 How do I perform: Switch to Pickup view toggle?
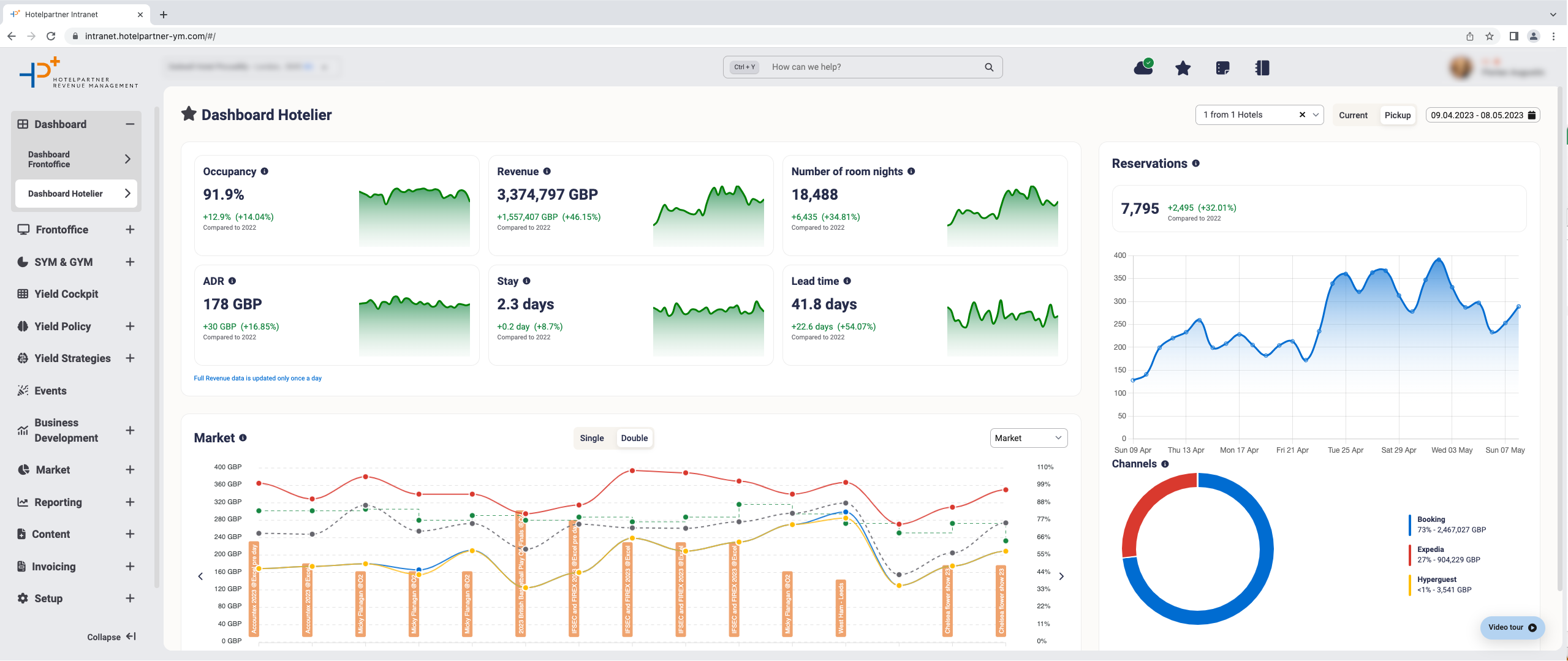[1398, 115]
